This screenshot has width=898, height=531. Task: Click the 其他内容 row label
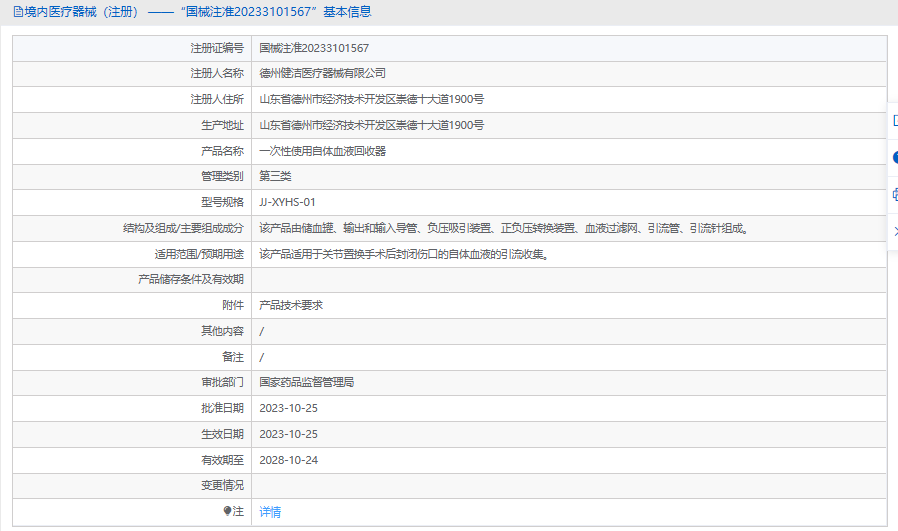coord(222,331)
